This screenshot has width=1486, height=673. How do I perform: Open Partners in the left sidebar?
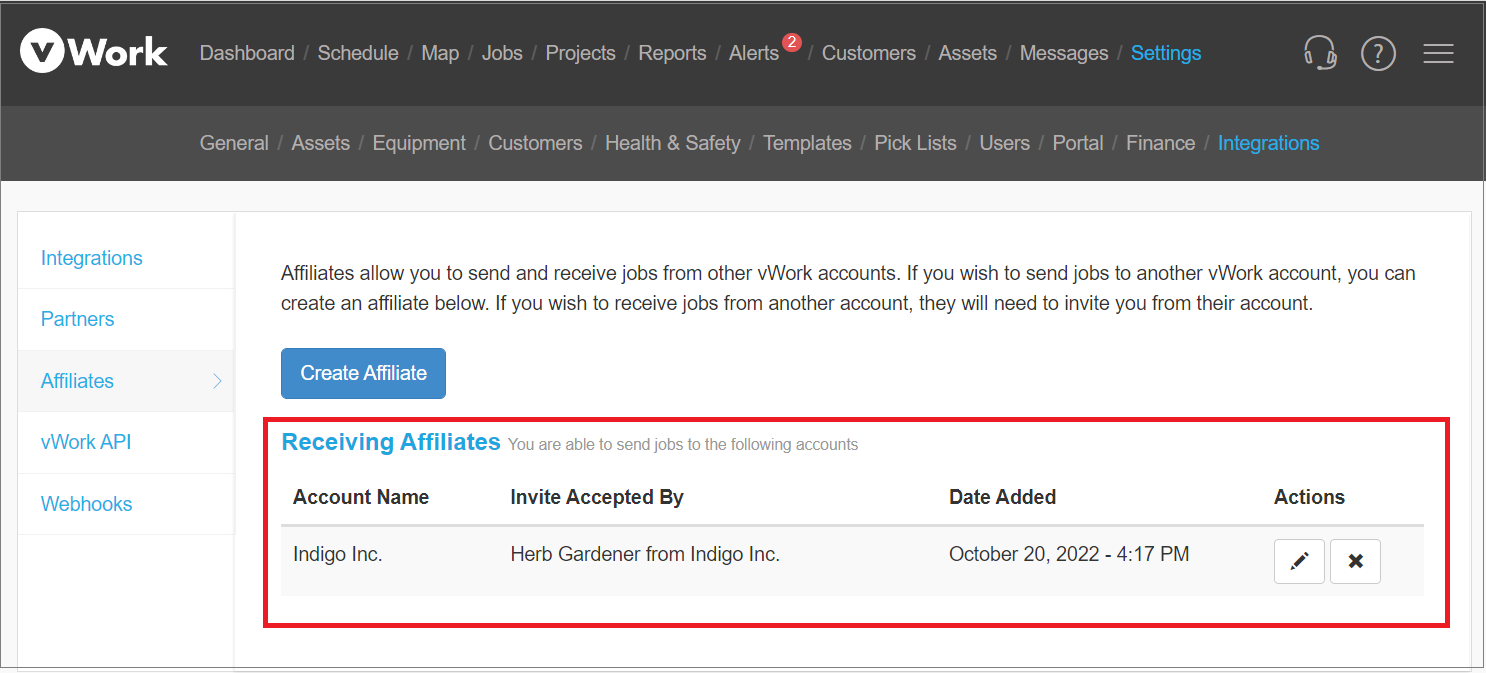coord(78,319)
